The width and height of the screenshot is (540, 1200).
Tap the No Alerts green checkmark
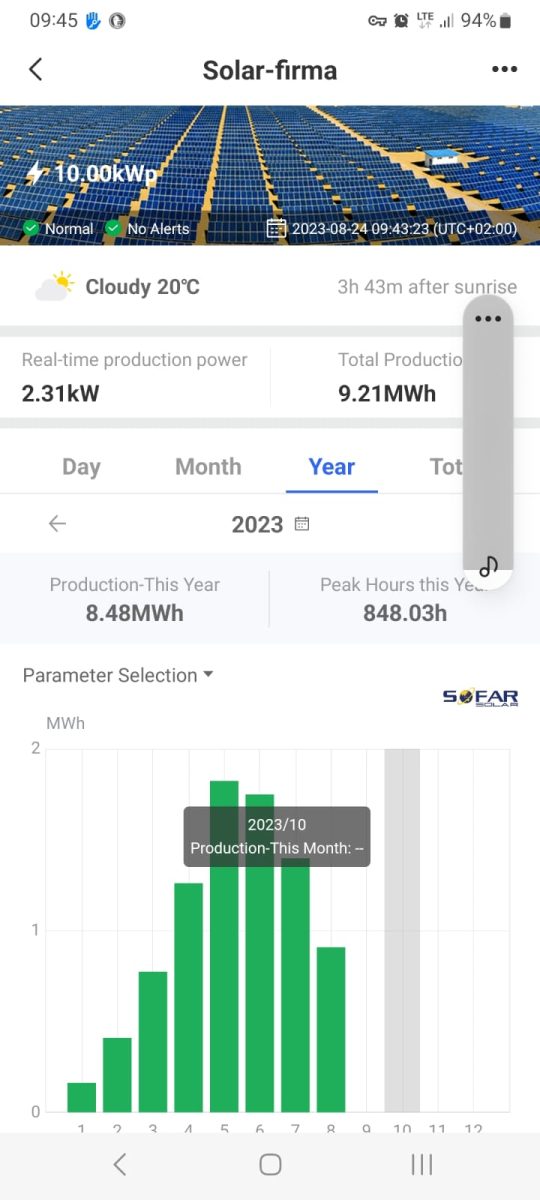click(113, 229)
